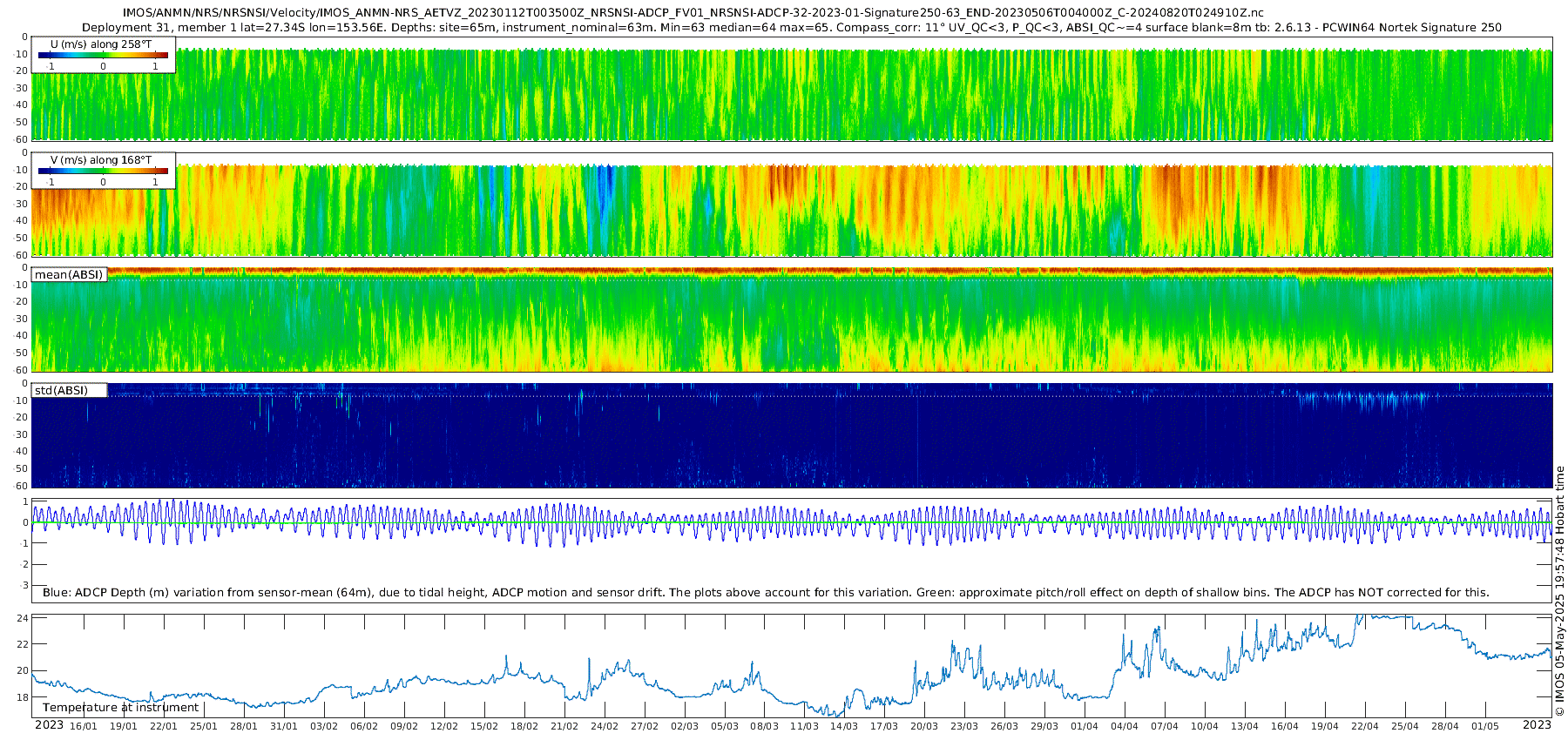This screenshot has width=1568, height=740.
Task: Click the 24 tick on temperature axis
Action: 24,619
